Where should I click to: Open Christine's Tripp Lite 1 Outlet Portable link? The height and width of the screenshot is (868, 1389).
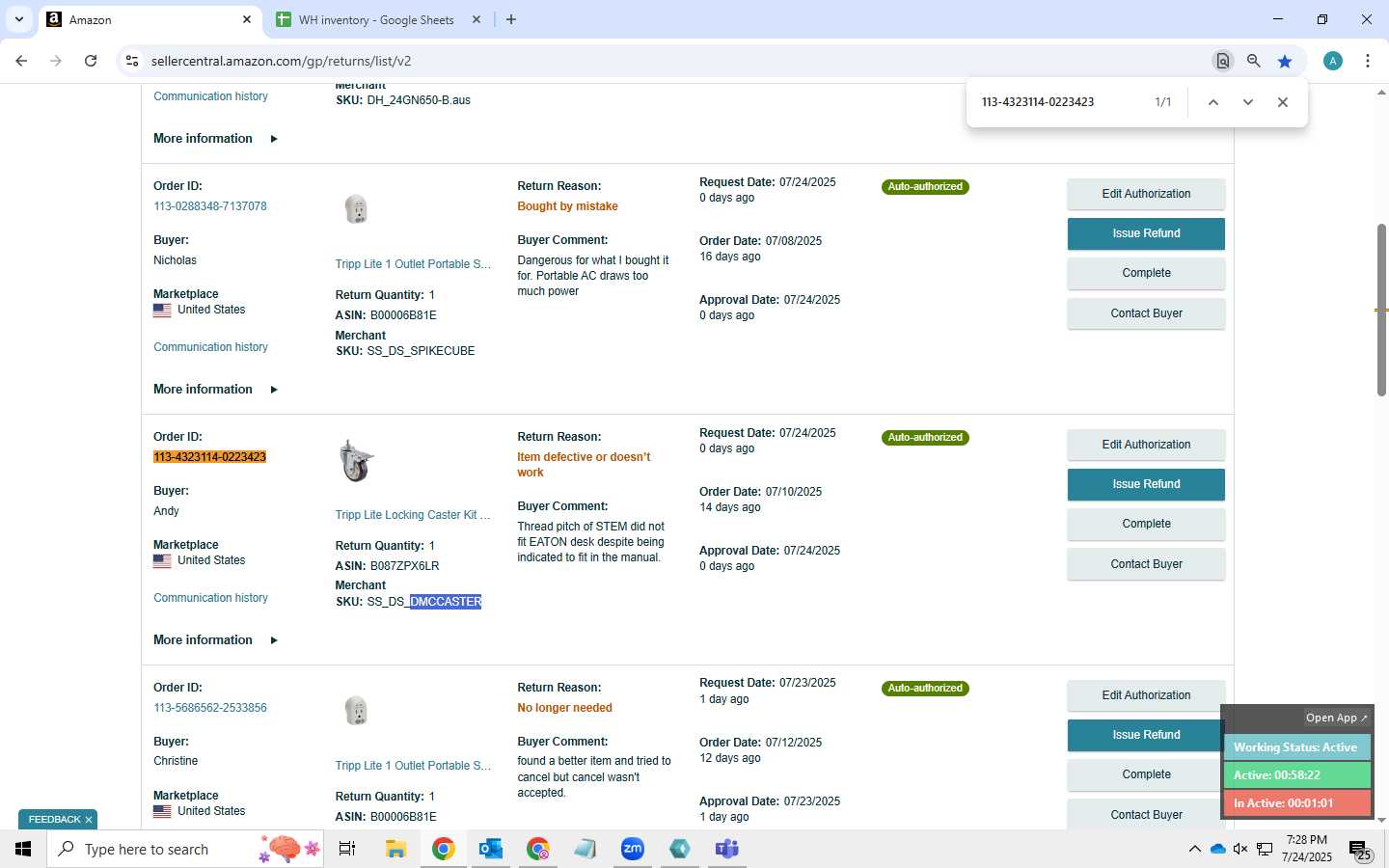(x=413, y=766)
